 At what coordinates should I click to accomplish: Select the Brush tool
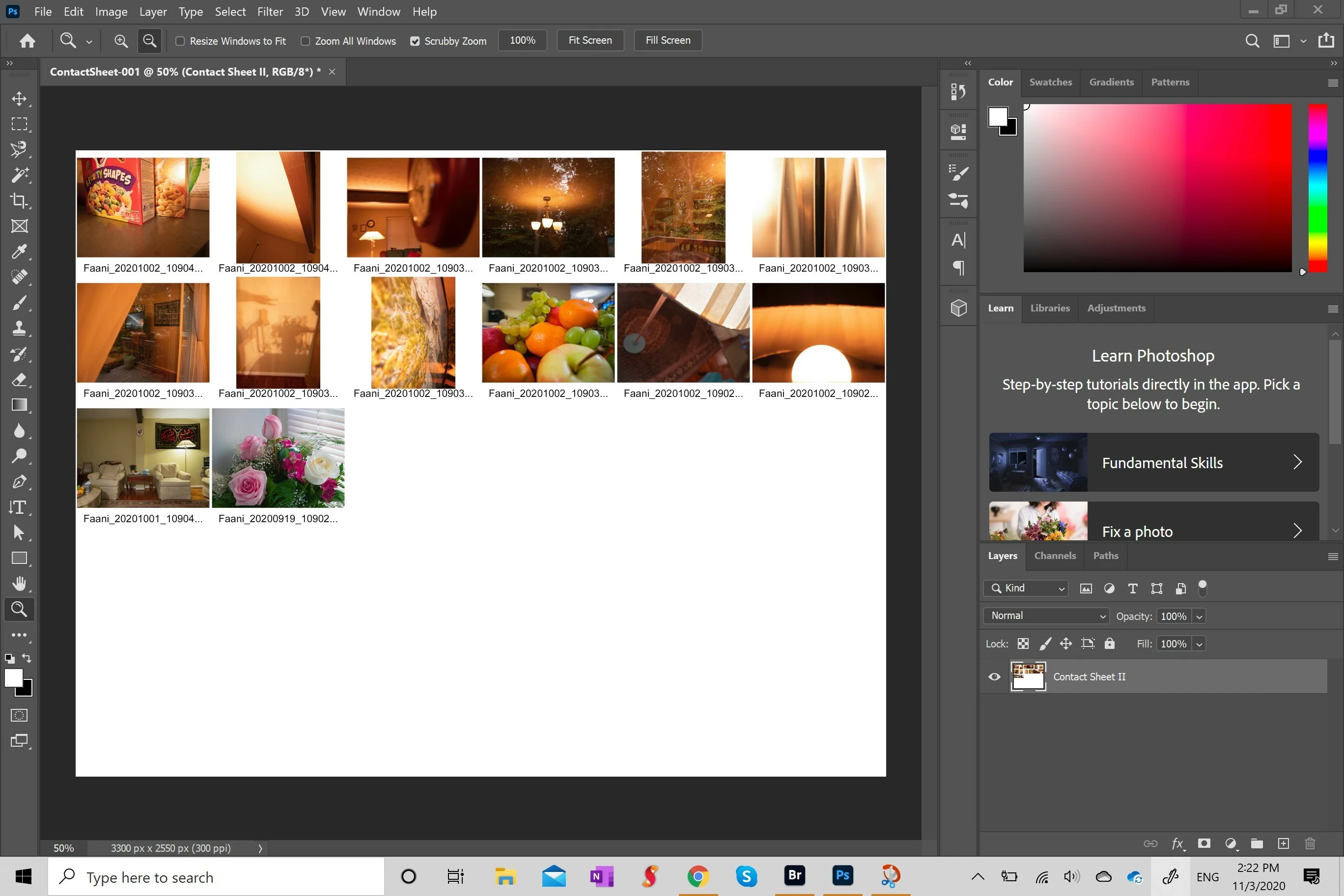tap(19, 303)
